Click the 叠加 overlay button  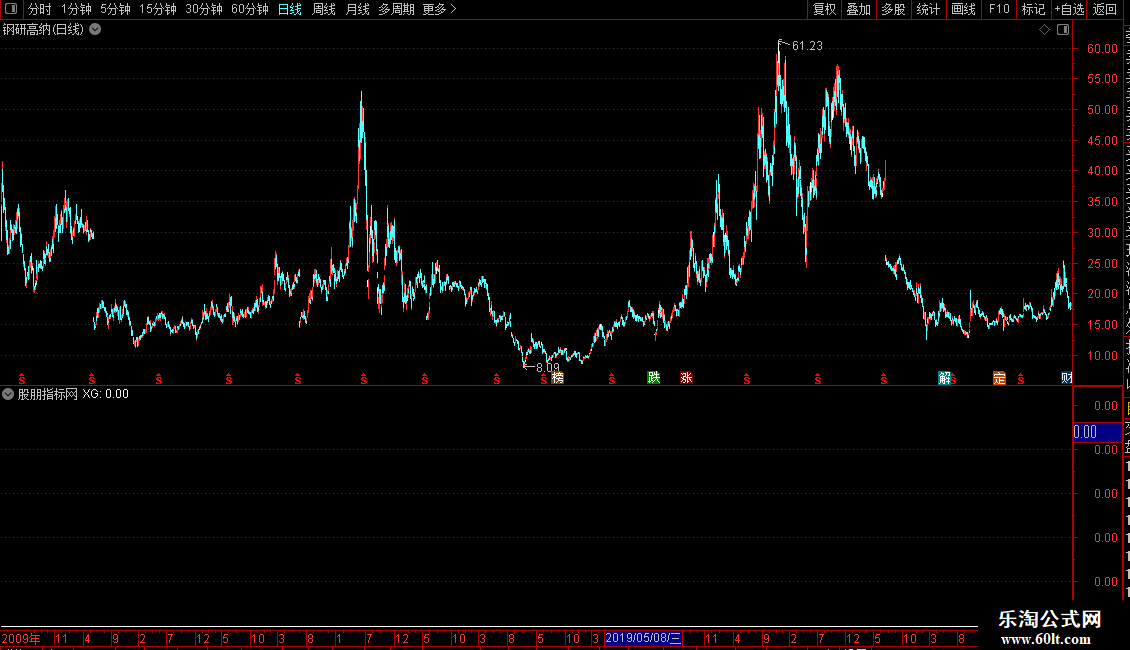[x=859, y=9]
